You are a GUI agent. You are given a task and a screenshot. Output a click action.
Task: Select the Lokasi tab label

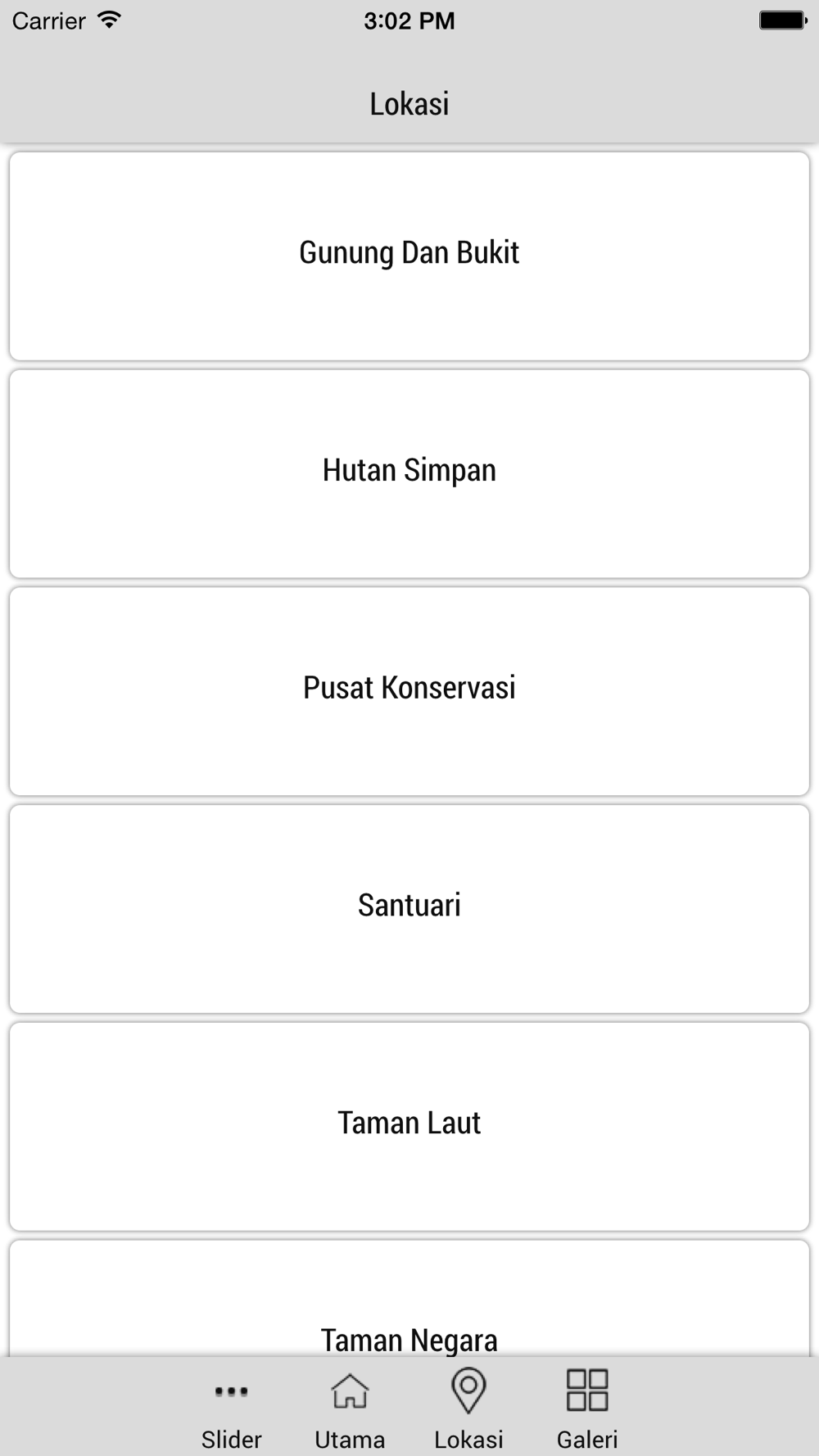coord(468,1439)
